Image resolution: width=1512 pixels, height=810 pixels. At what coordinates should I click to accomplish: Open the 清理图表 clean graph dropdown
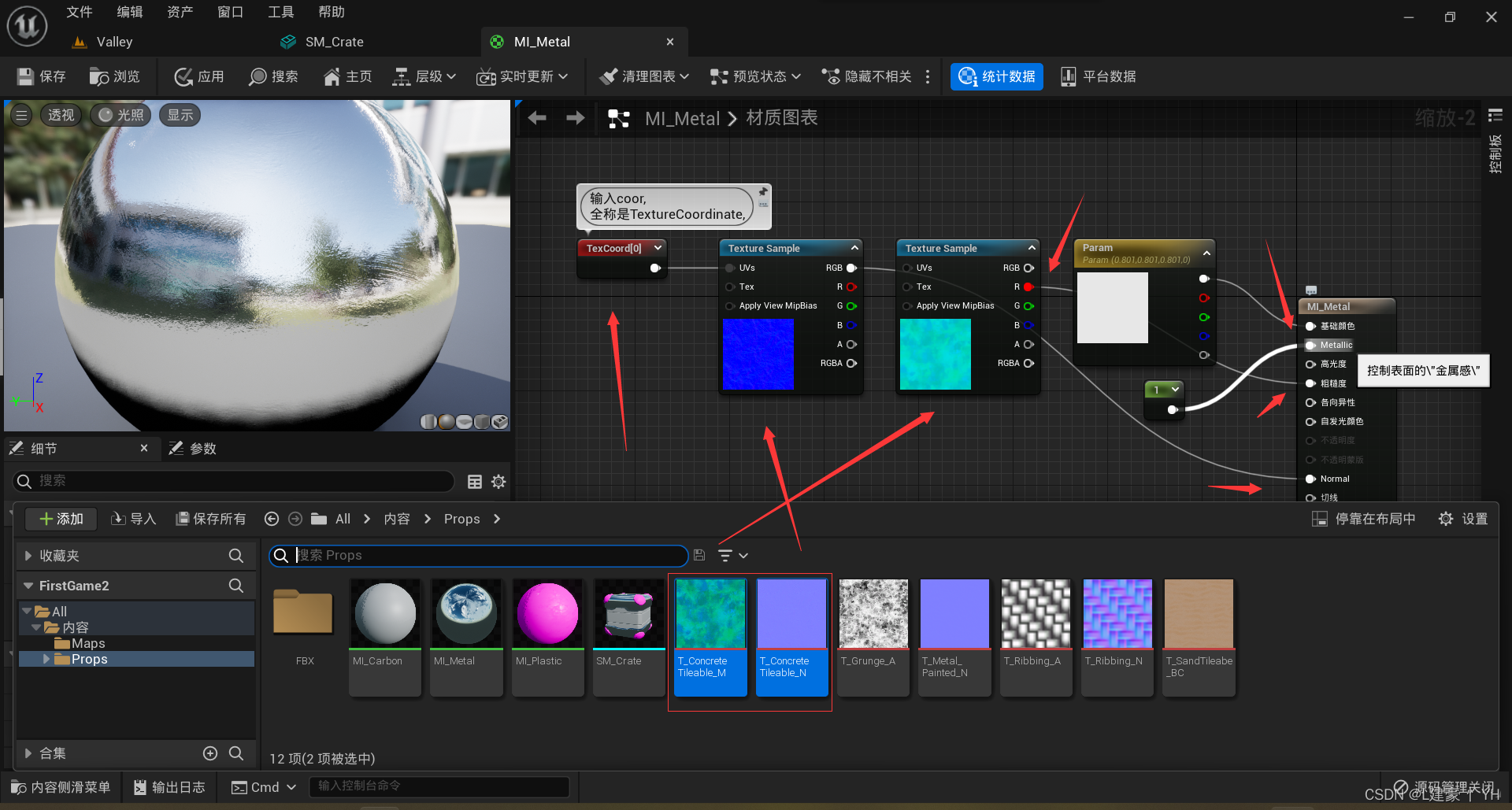[x=643, y=76]
